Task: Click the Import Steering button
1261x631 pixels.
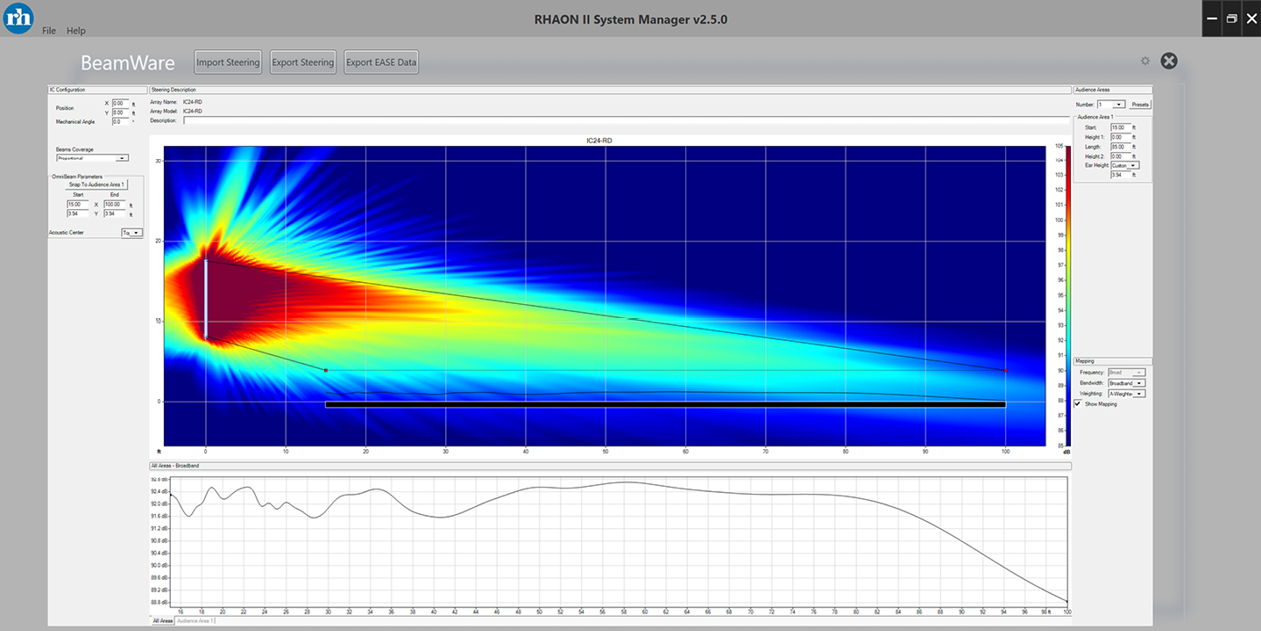Action: (228, 62)
